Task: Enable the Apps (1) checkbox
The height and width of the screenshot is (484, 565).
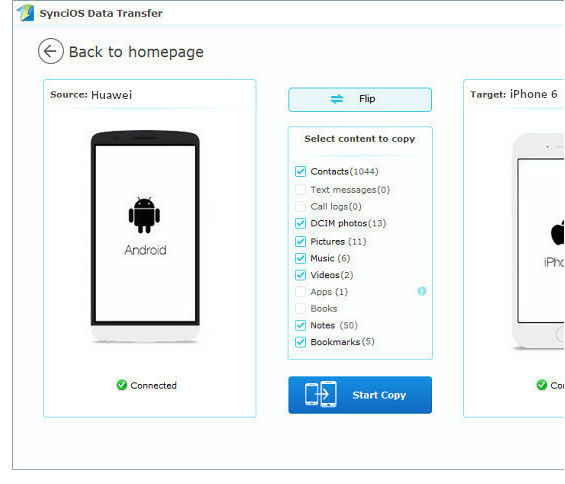Action: [x=301, y=292]
